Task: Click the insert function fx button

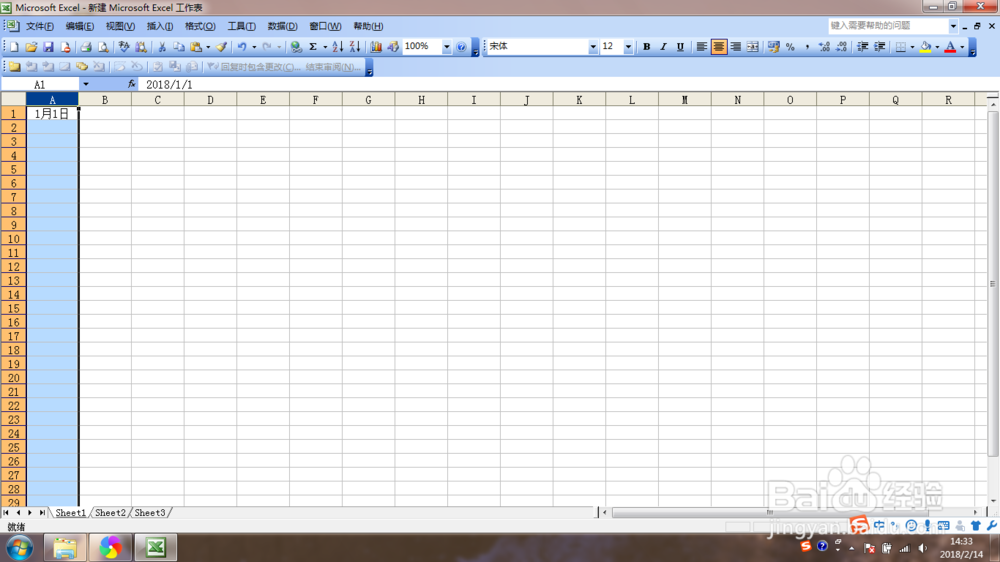Action: tap(131, 84)
